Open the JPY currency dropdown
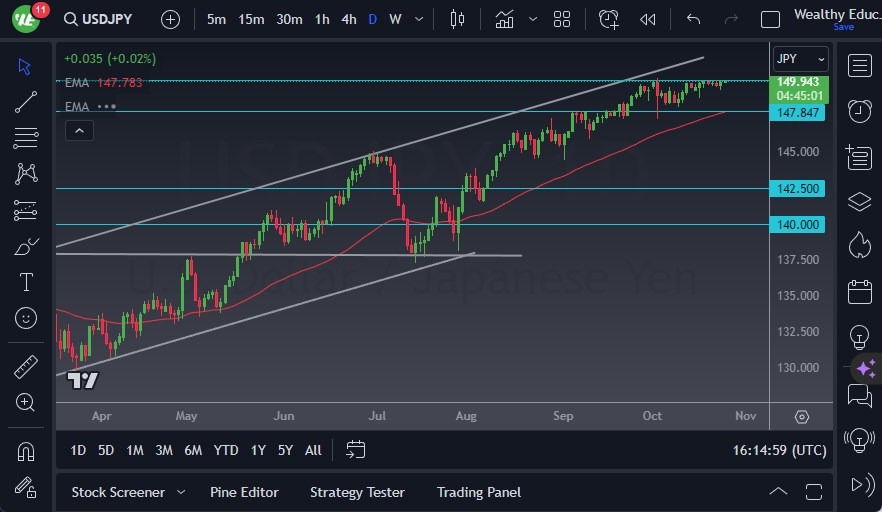 pos(801,59)
